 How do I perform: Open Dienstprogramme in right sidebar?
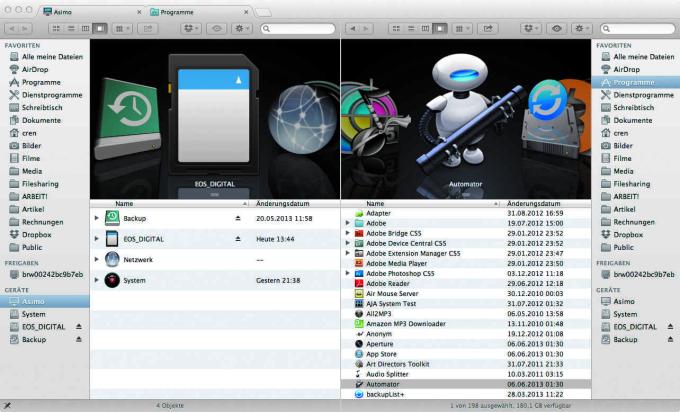643,95
